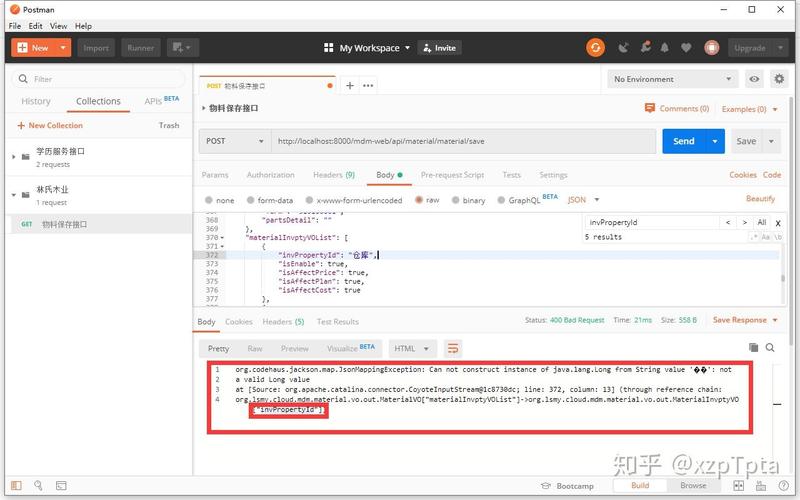Open the user avatar menu
This screenshot has width=800, height=500.
[711, 48]
